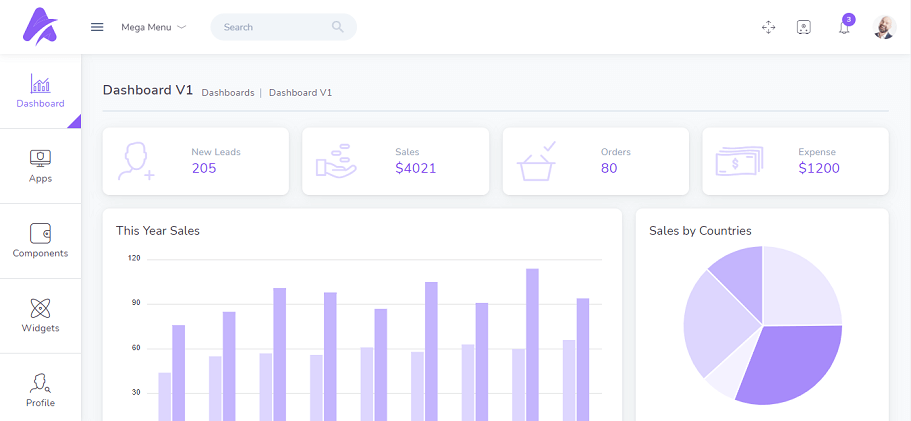
Task: Click the 120 axis label on sales chart
Action: point(134,258)
